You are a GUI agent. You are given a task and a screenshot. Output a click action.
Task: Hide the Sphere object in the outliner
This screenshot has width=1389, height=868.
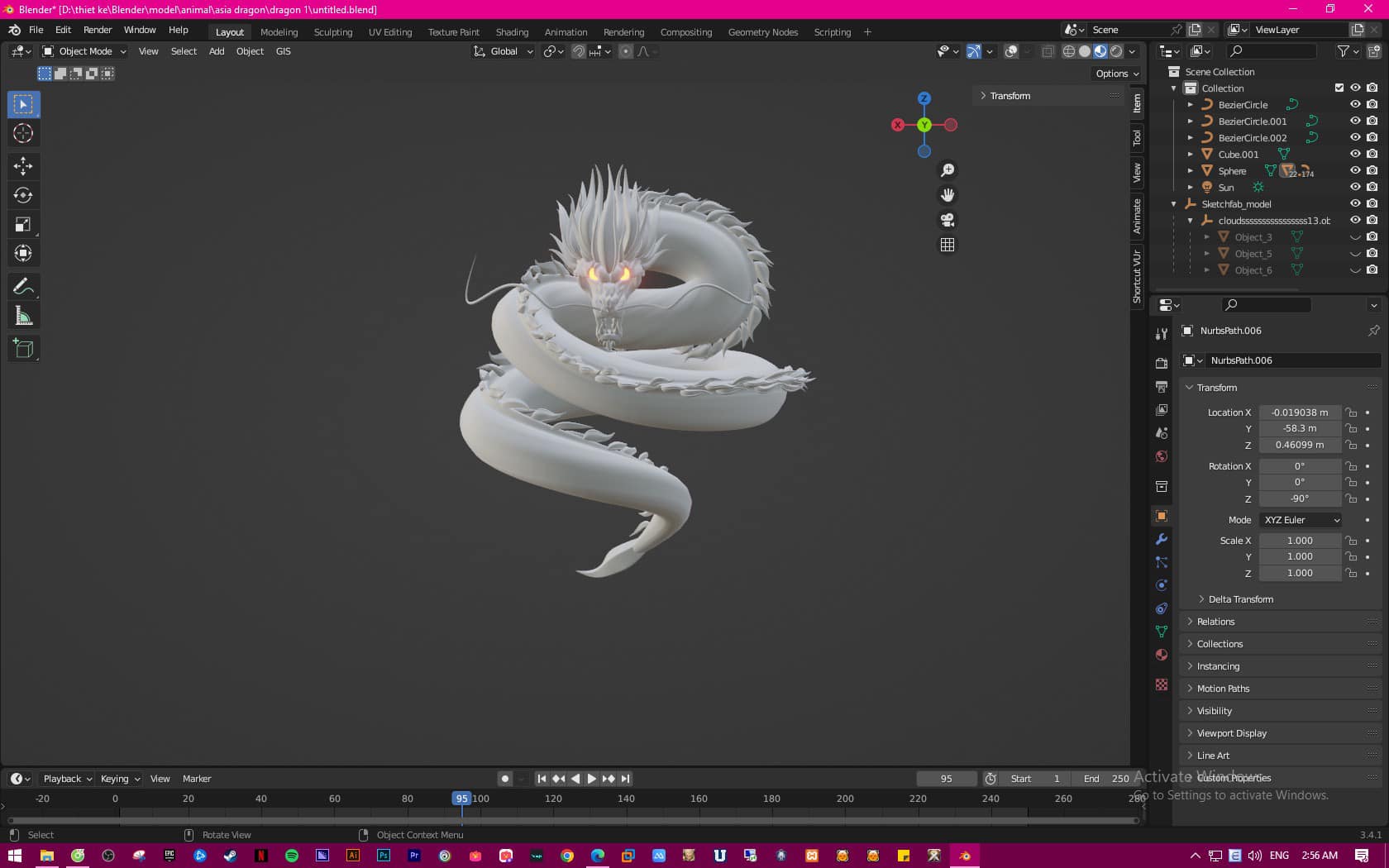tap(1355, 170)
